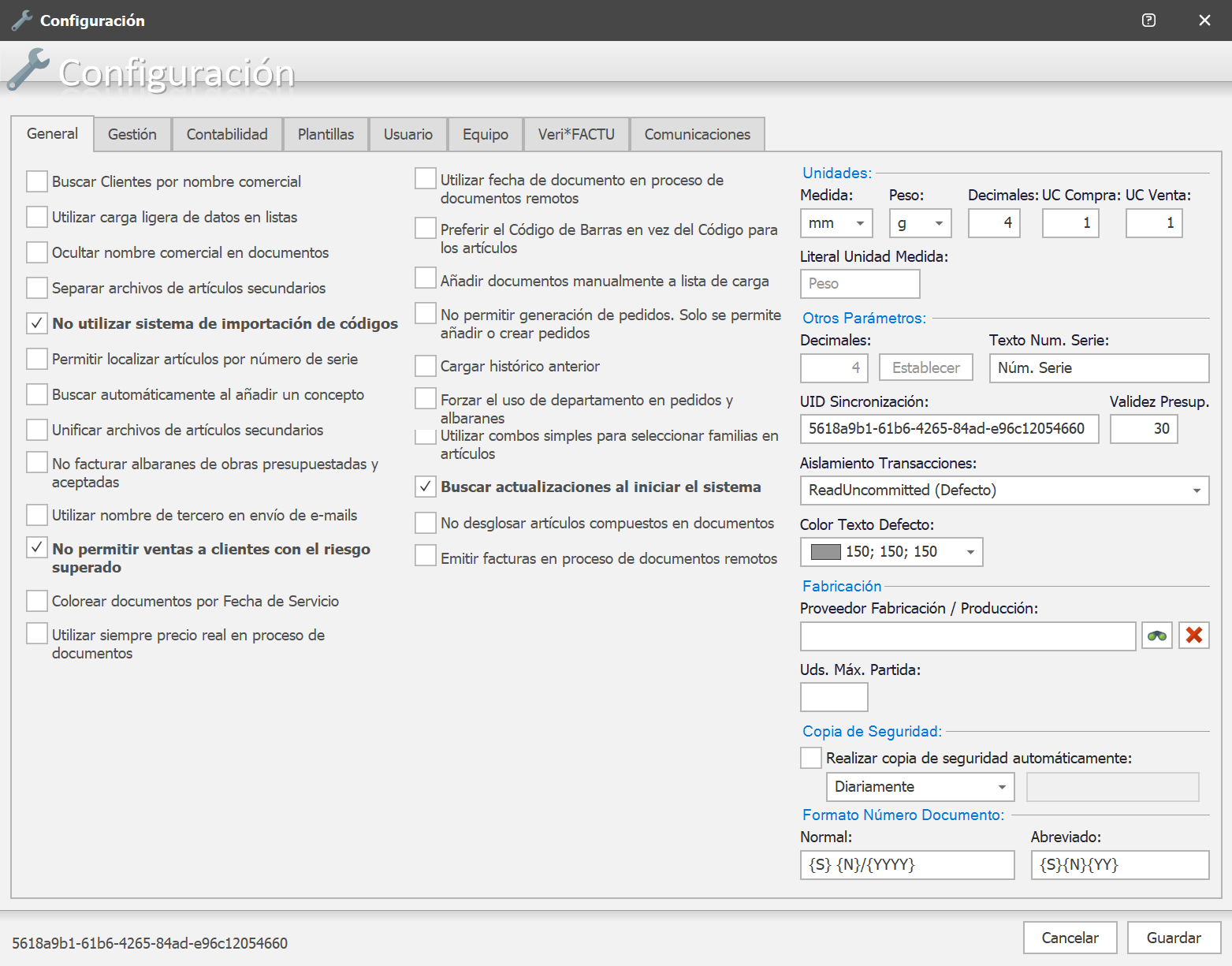
Task: Check Emitir facturas en proceso de documentos remotos
Action: click(426, 556)
